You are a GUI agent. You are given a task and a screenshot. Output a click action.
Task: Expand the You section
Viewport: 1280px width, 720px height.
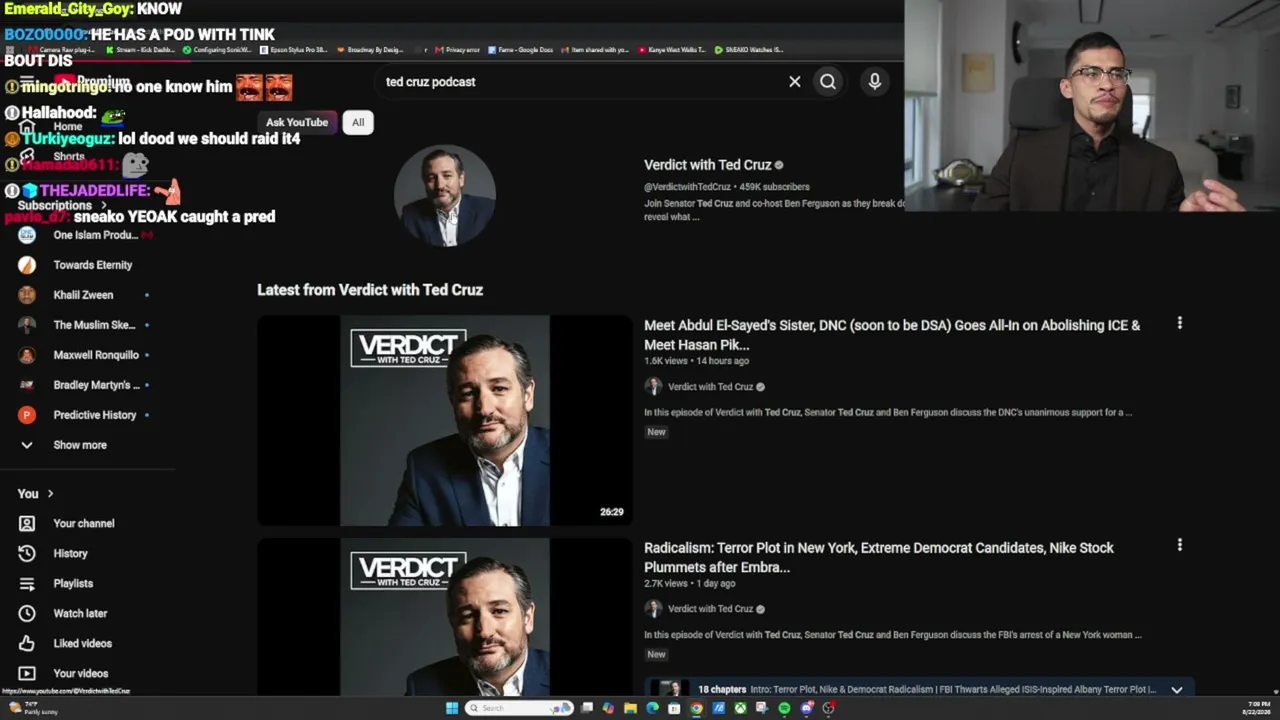pos(36,494)
